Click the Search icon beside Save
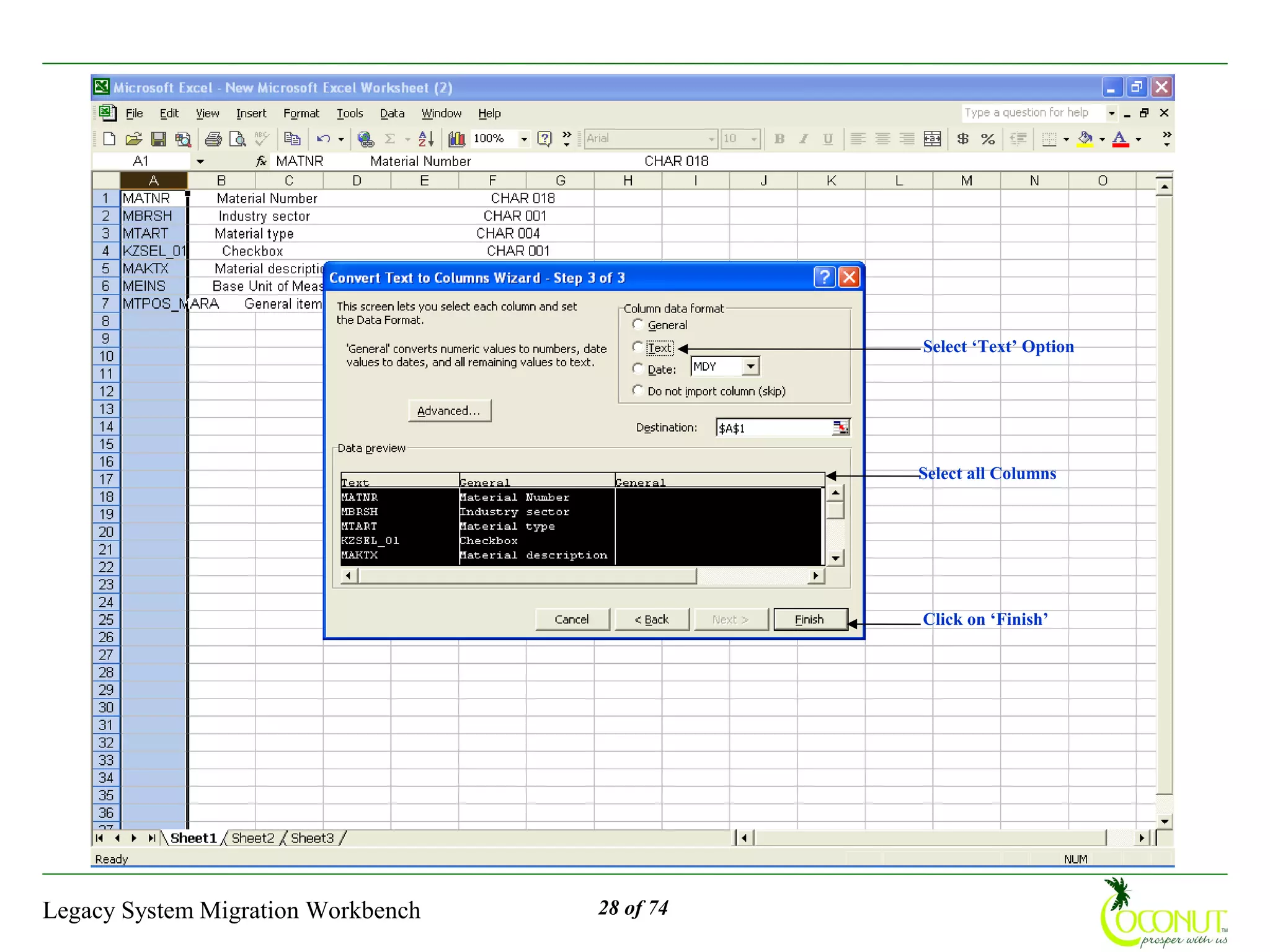 [183, 139]
